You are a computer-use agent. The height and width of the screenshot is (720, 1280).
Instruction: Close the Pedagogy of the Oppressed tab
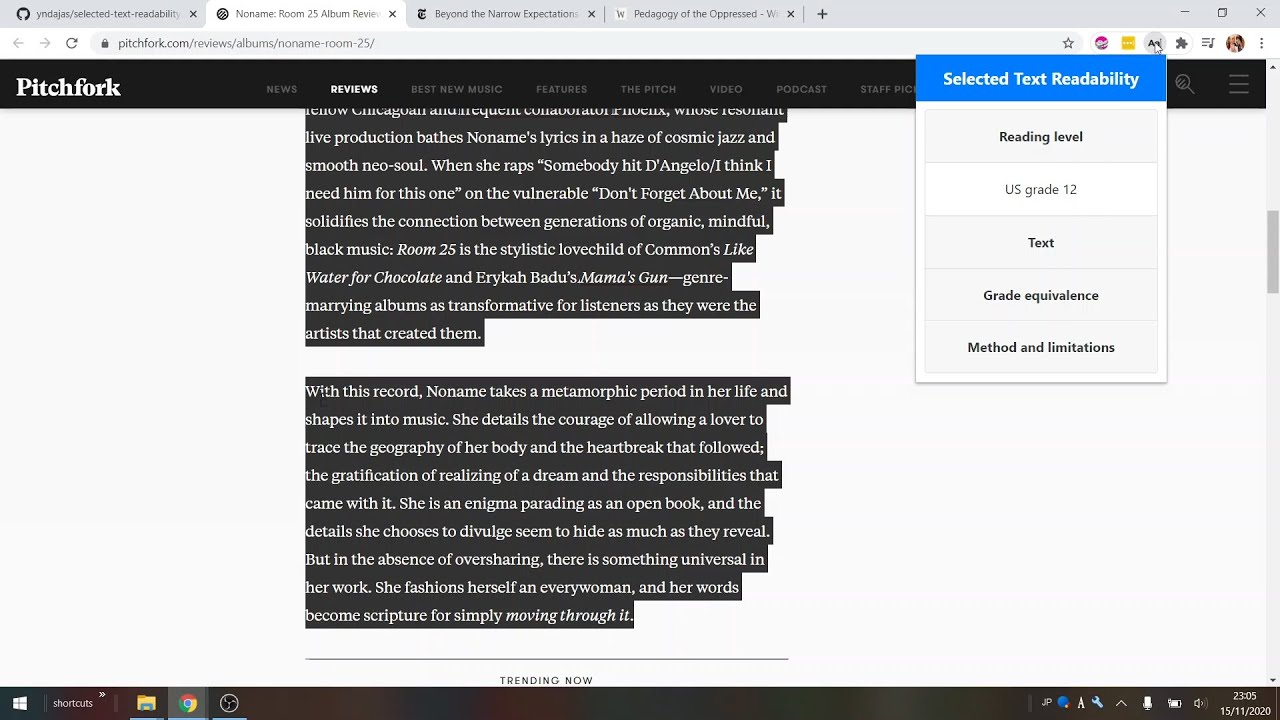(792, 14)
